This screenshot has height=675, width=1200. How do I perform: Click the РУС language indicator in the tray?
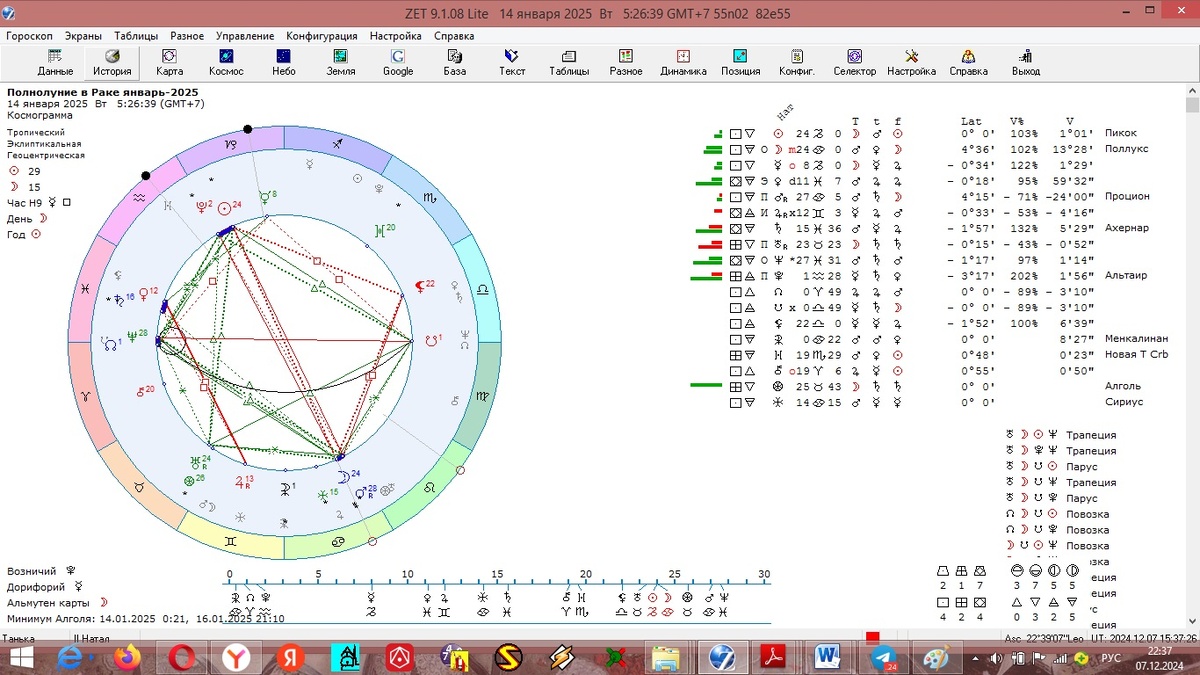tap(1111, 659)
